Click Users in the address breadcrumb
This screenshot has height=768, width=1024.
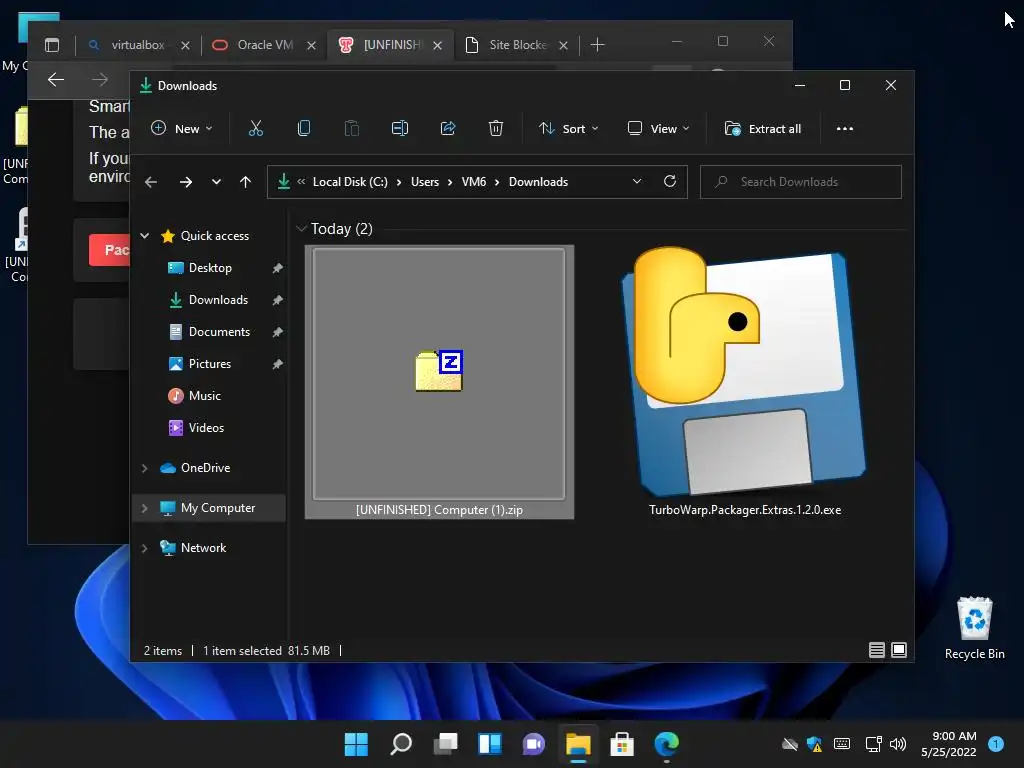coord(424,182)
